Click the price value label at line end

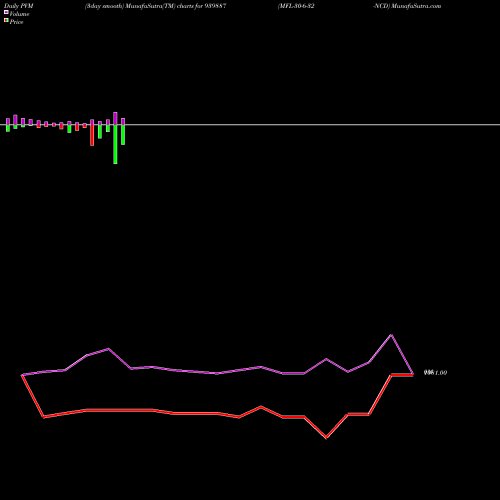point(435,373)
